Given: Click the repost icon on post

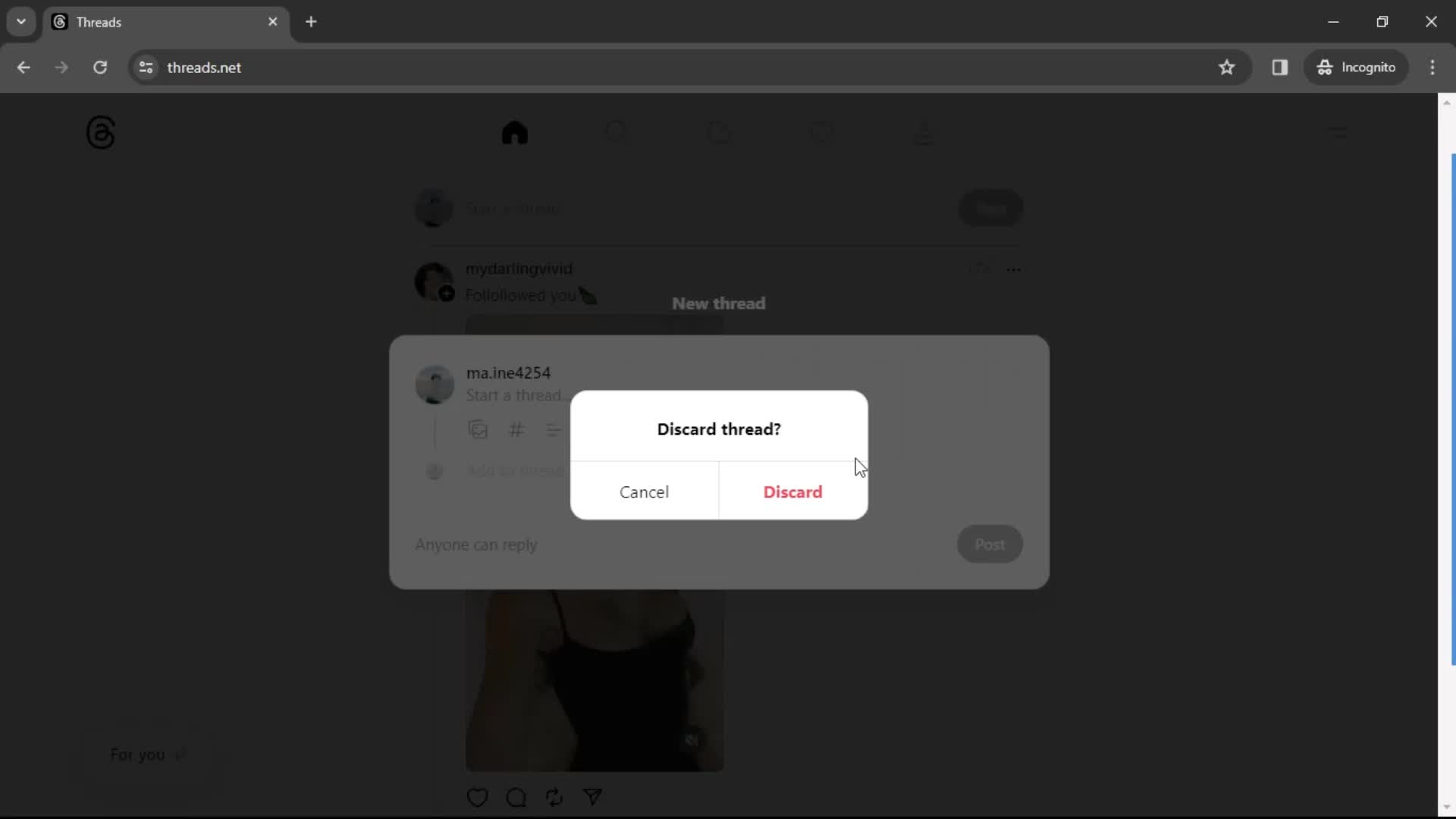Looking at the screenshot, I should coord(555,797).
